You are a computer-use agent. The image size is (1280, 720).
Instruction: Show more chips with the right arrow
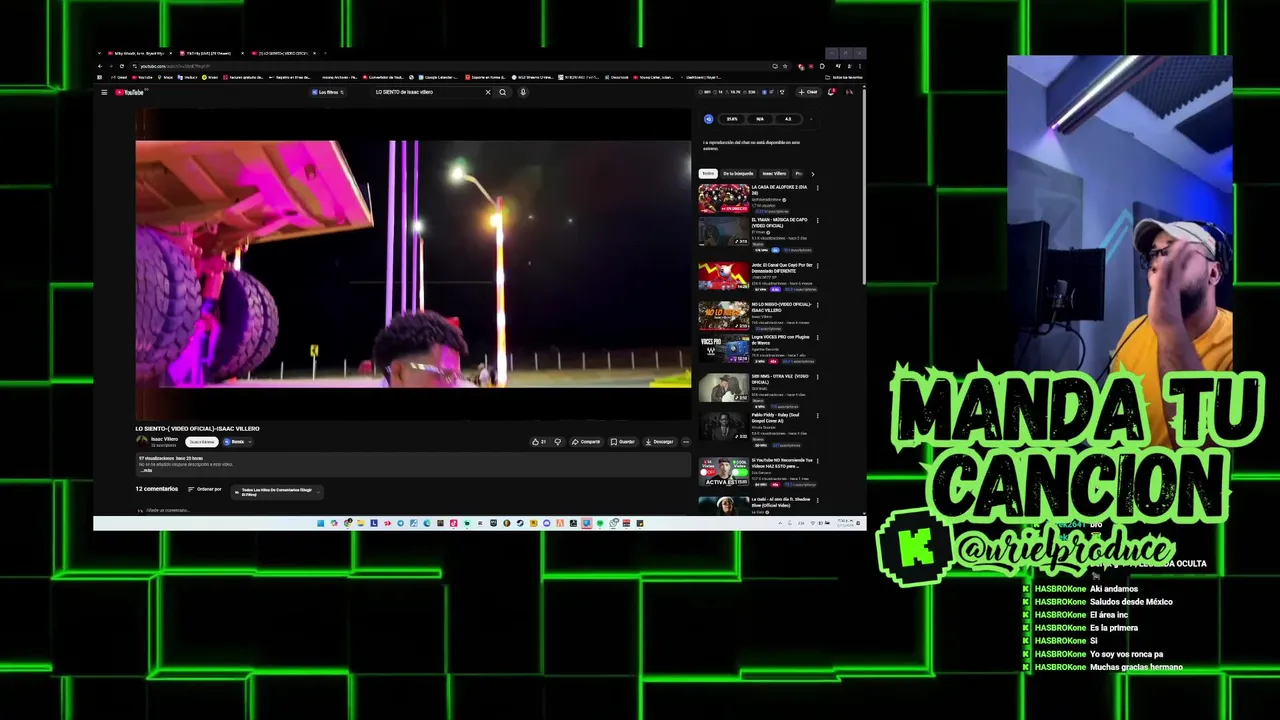812,173
